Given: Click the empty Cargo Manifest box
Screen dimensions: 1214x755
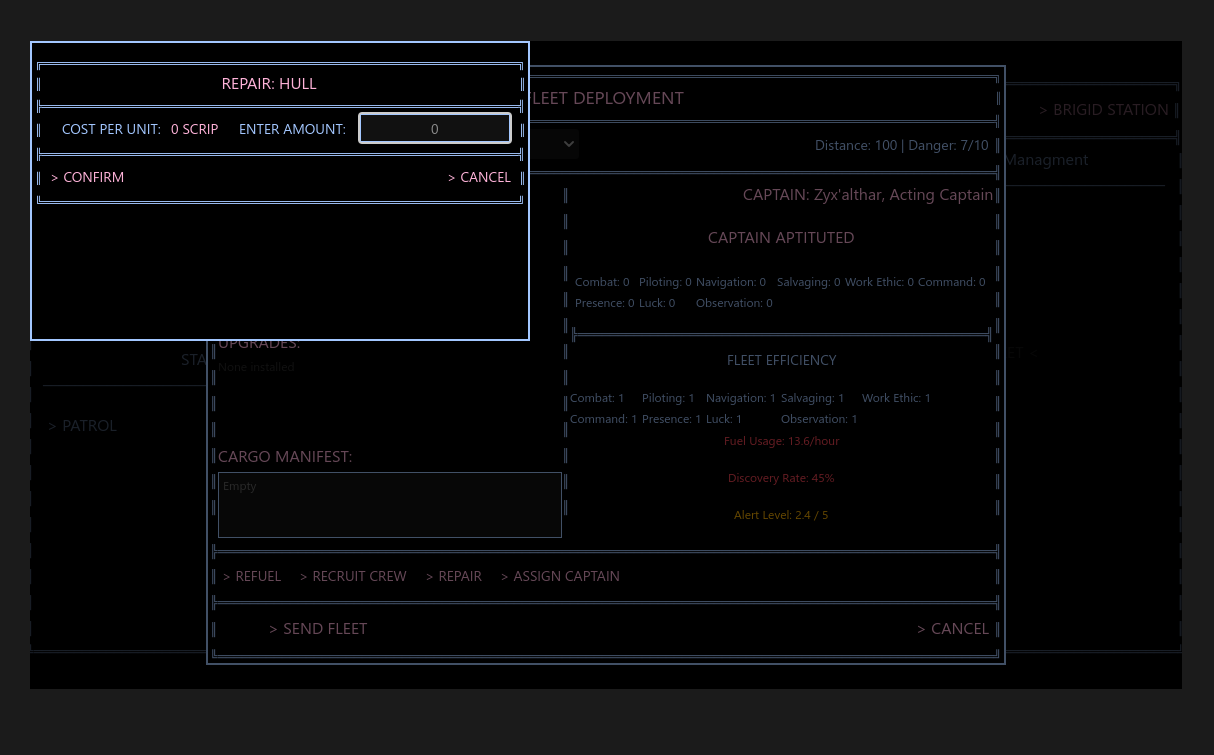Looking at the screenshot, I should (x=390, y=505).
